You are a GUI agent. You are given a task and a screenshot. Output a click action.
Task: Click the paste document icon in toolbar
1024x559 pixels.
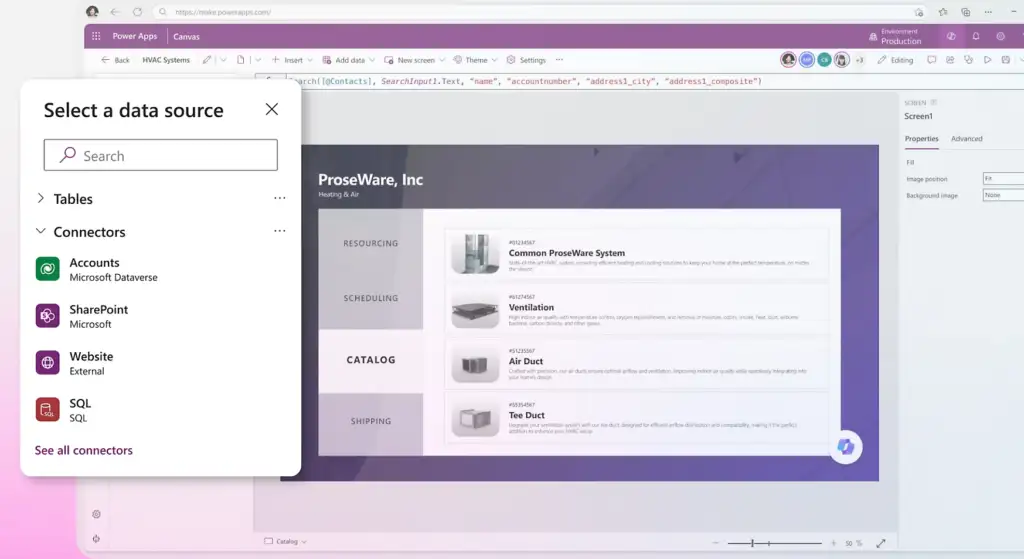(241, 60)
